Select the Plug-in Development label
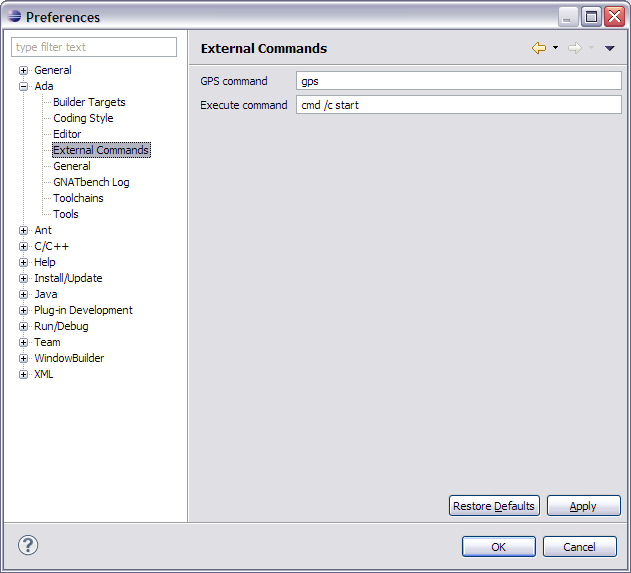 (x=83, y=310)
